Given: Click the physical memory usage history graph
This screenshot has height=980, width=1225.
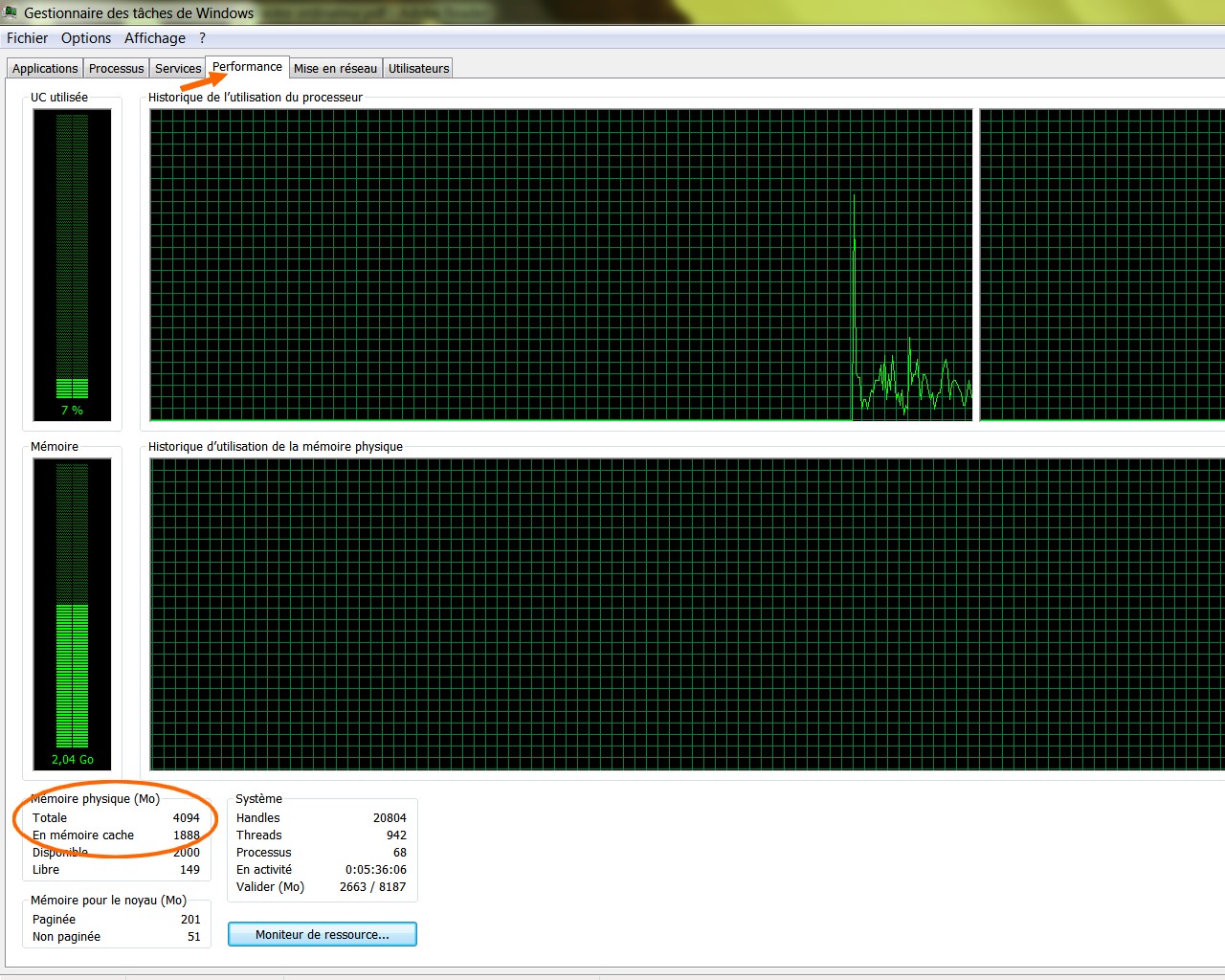Looking at the screenshot, I should tap(686, 613).
